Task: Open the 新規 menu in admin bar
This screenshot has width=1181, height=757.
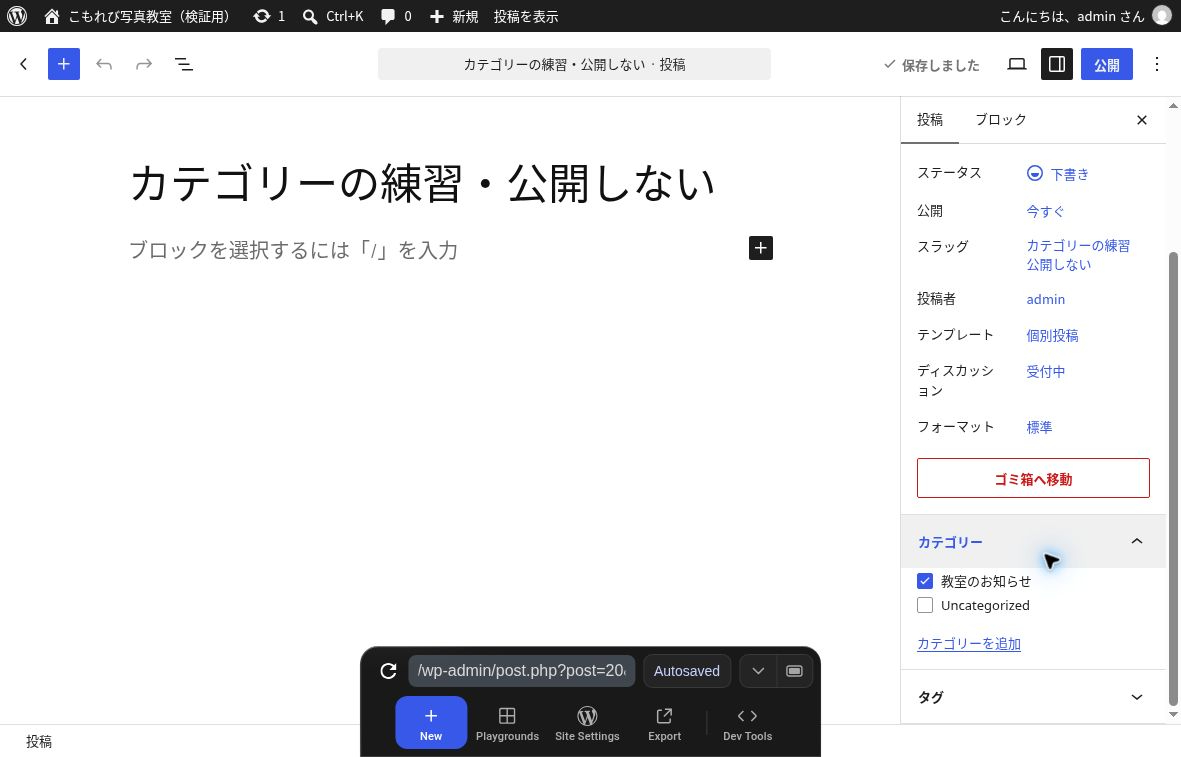Action: tap(454, 16)
